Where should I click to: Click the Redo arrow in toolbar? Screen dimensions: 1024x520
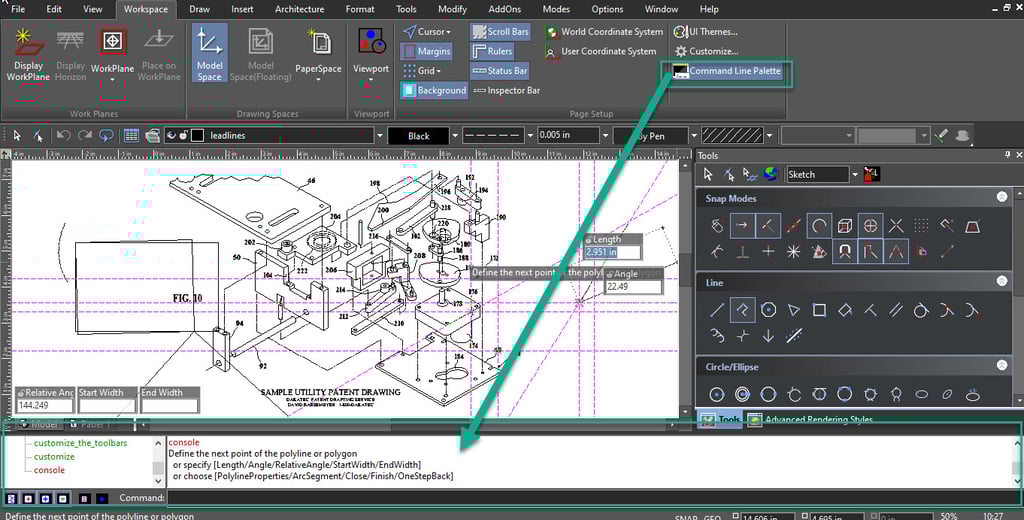click(x=85, y=135)
